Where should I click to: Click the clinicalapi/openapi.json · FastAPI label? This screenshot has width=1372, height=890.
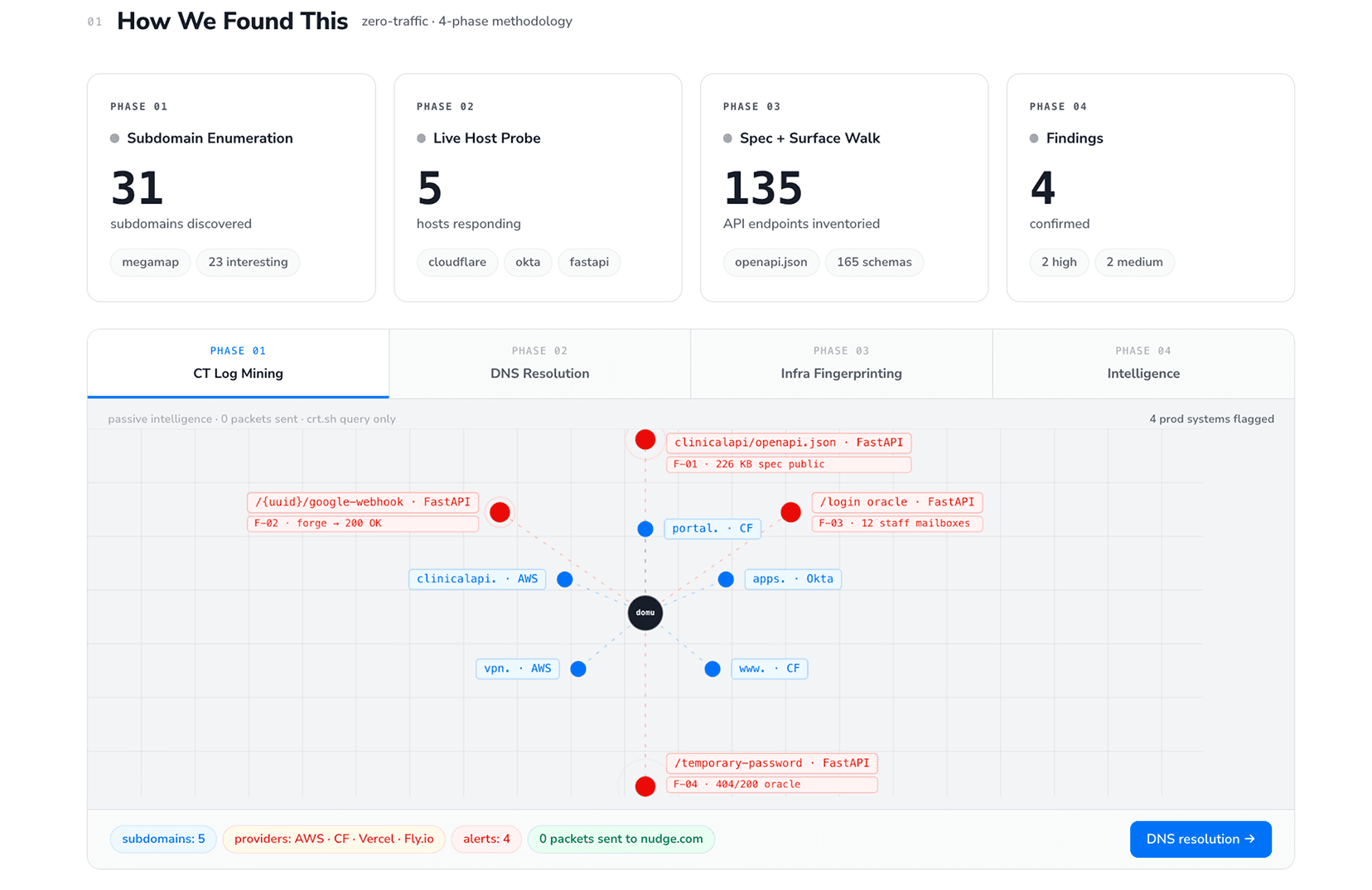789,443
